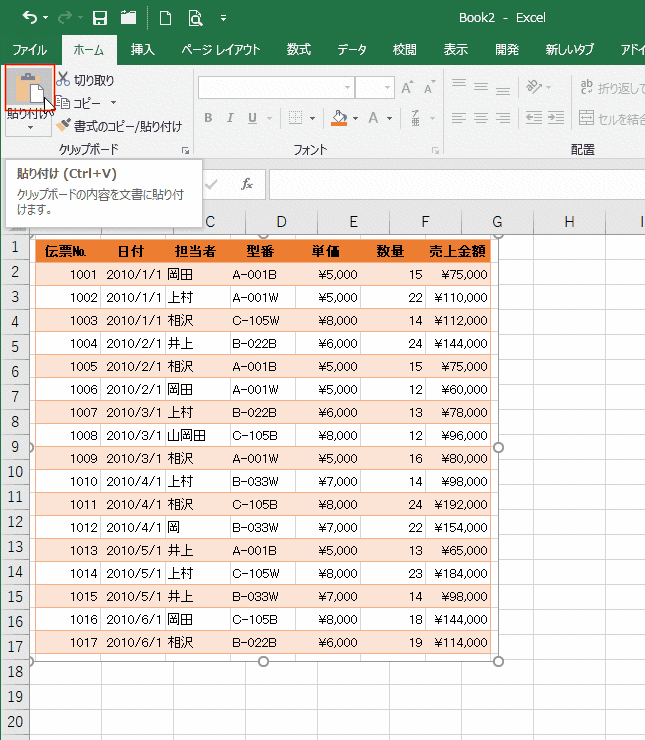Decrease font size with small A icon
This screenshot has height=740, width=645.
[x=429, y=87]
